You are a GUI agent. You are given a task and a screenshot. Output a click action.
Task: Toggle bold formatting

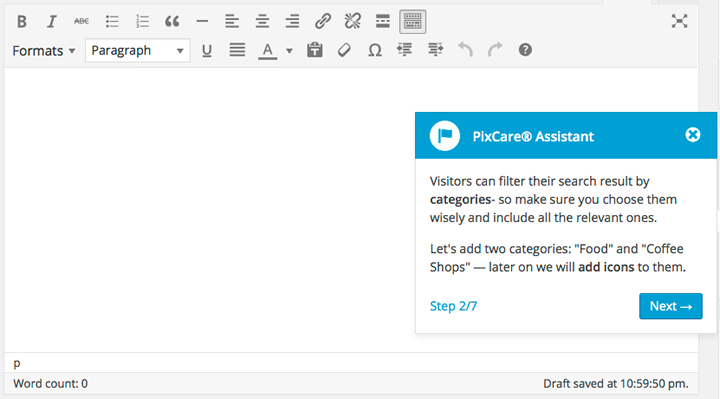pyautogui.click(x=22, y=21)
